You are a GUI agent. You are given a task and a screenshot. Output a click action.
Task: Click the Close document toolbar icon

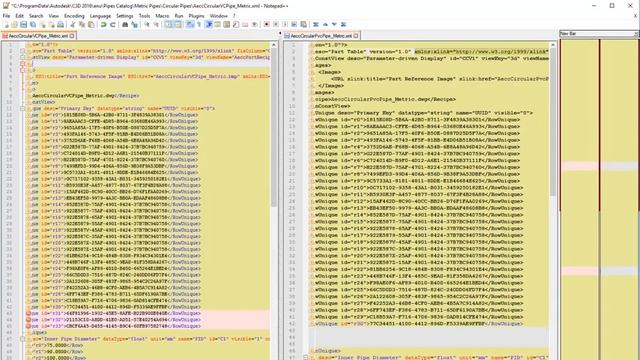click(42, 24)
